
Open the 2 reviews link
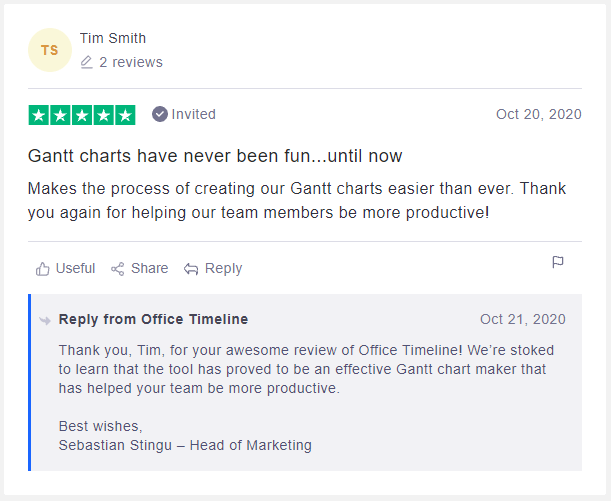tap(130, 62)
